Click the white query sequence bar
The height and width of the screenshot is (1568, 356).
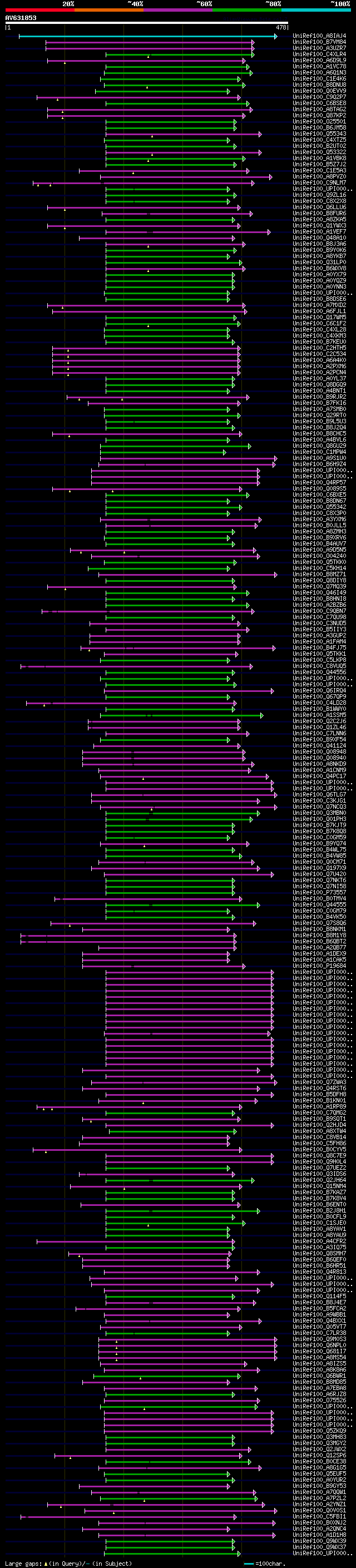click(146, 23)
